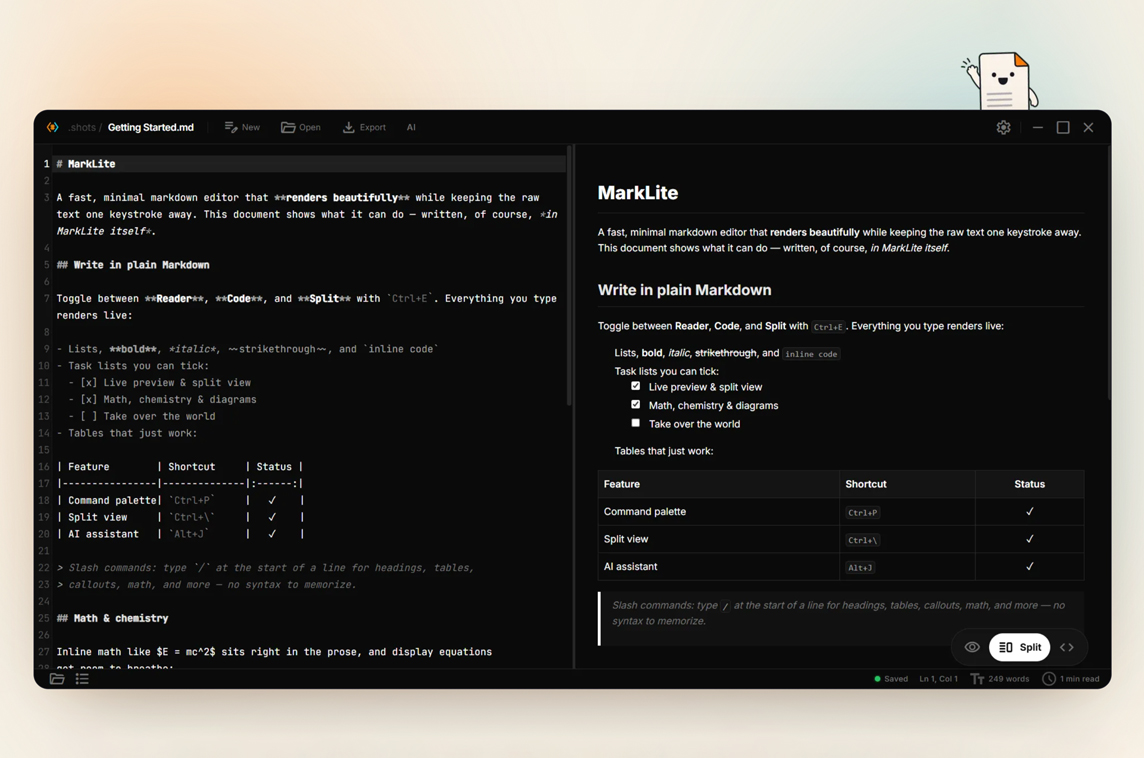Viewport: 1144px width, 758px height.
Task: Minimize the MarkLite window
Action: (x=1037, y=127)
